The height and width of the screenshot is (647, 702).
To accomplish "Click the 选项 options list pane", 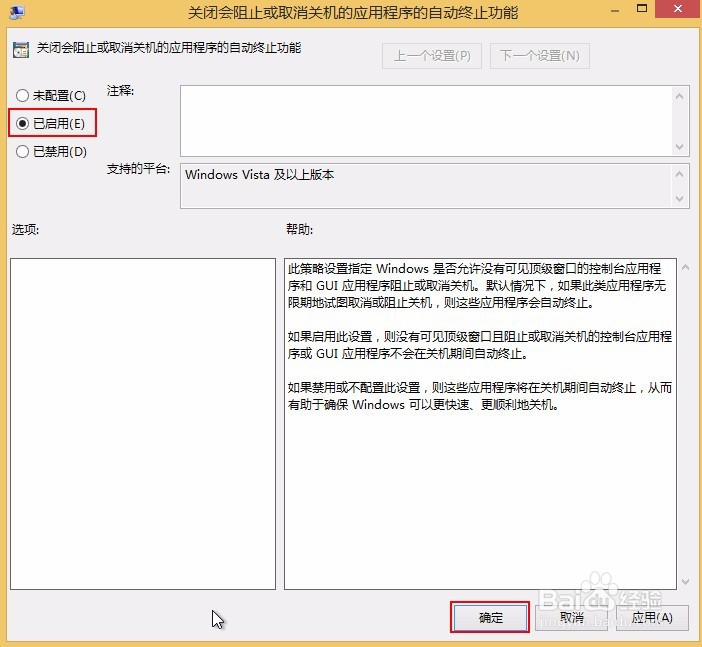I will pyautogui.click(x=143, y=424).
